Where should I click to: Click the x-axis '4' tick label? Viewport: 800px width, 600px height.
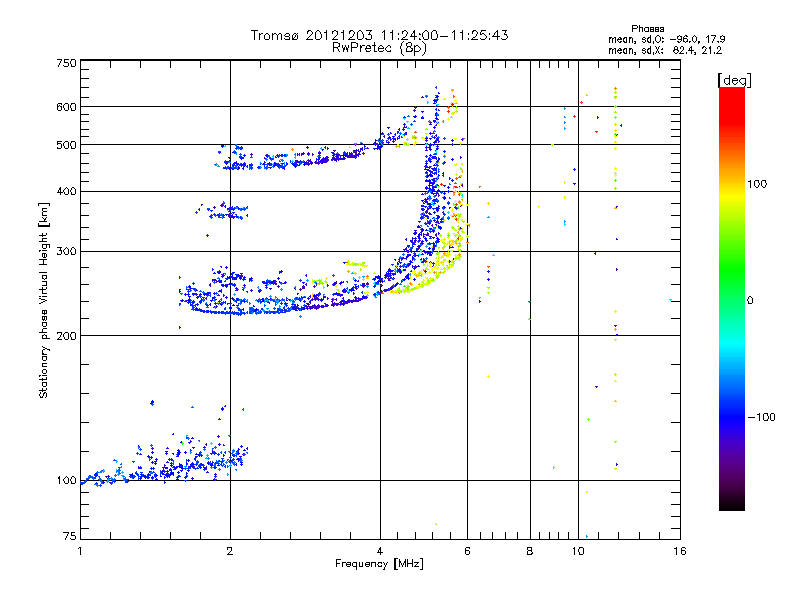380,551
